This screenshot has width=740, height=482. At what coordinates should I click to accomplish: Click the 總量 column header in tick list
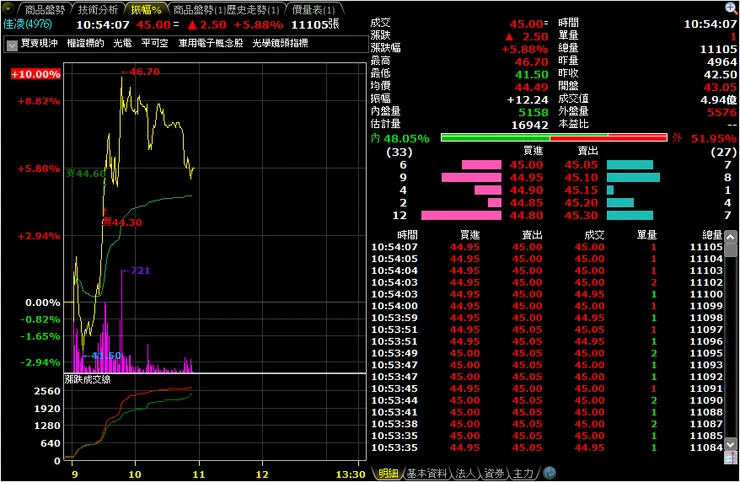pos(712,235)
